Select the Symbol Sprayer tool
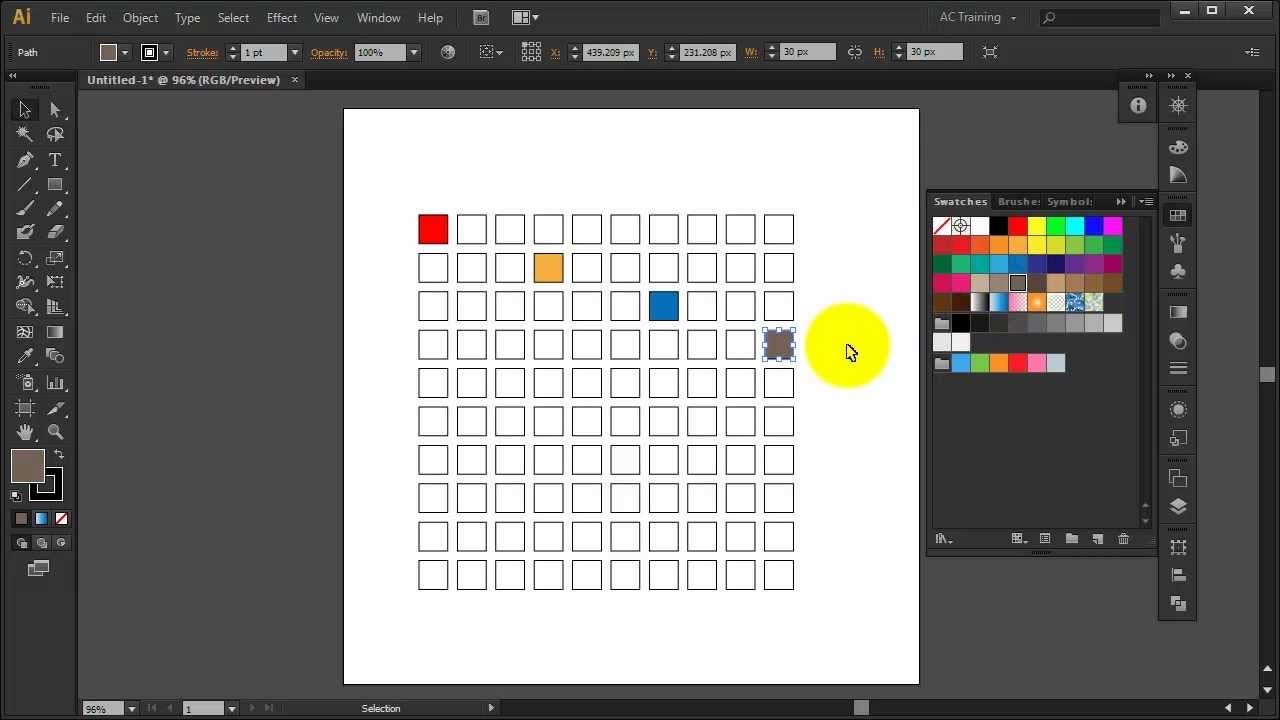 (x=25, y=383)
